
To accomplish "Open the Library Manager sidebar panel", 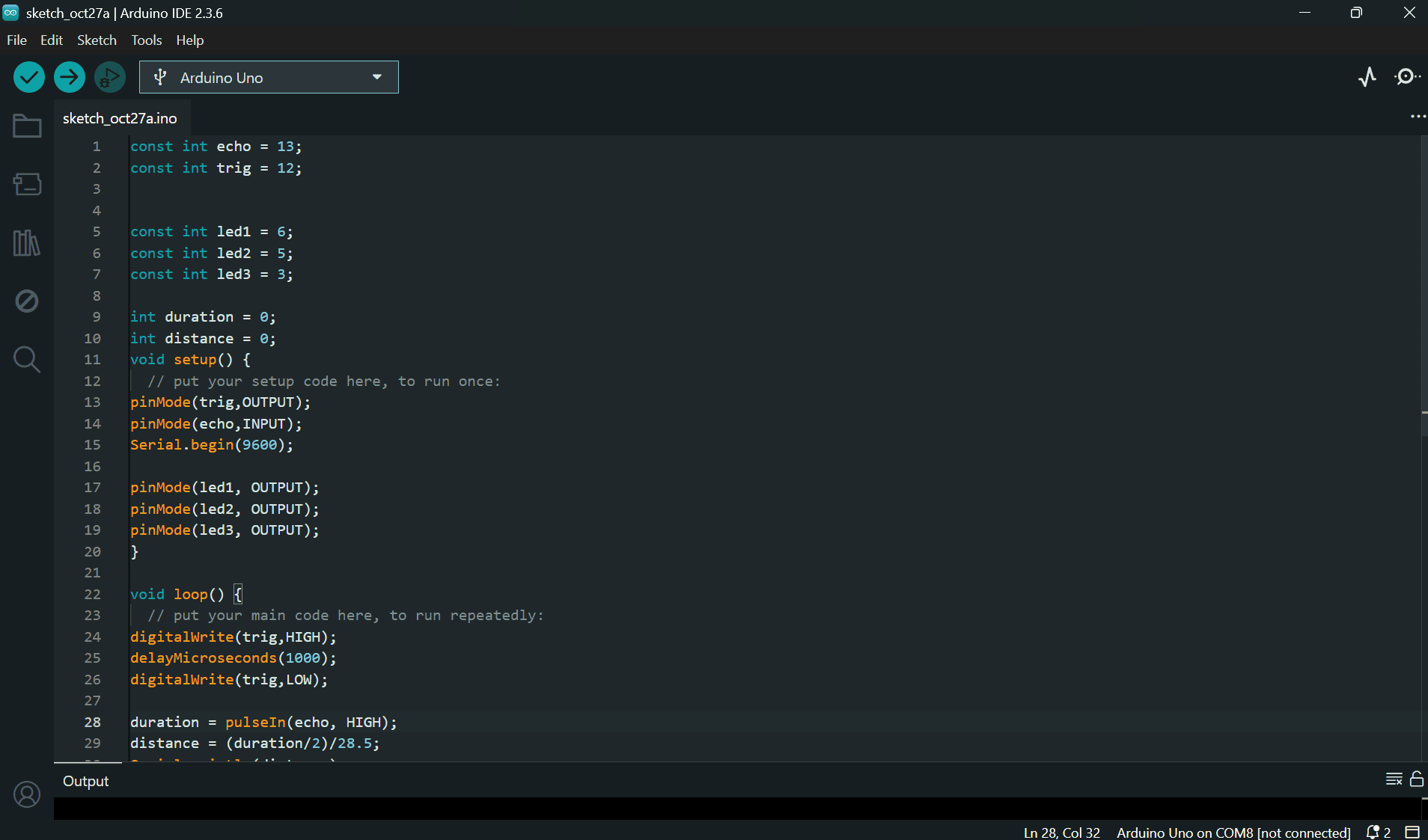I will click(x=27, y=243).
